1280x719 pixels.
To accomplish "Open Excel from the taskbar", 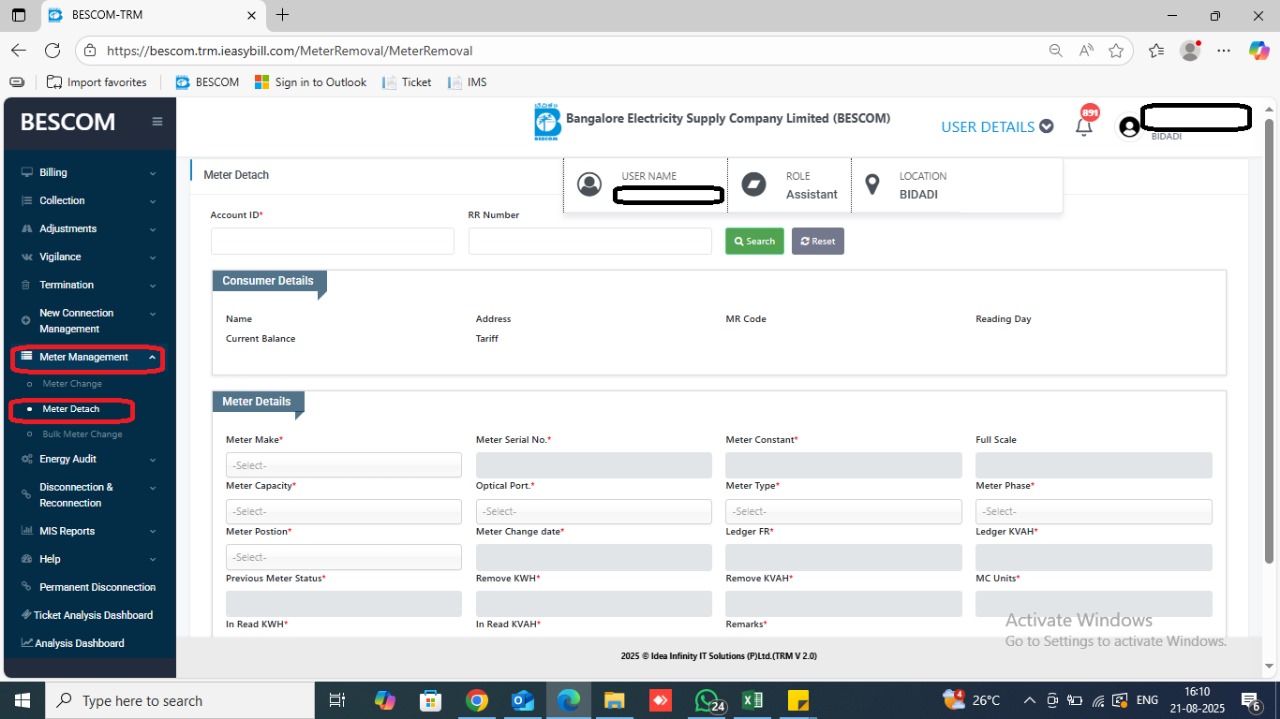I will pyautogui.click(x=752, y=700).
